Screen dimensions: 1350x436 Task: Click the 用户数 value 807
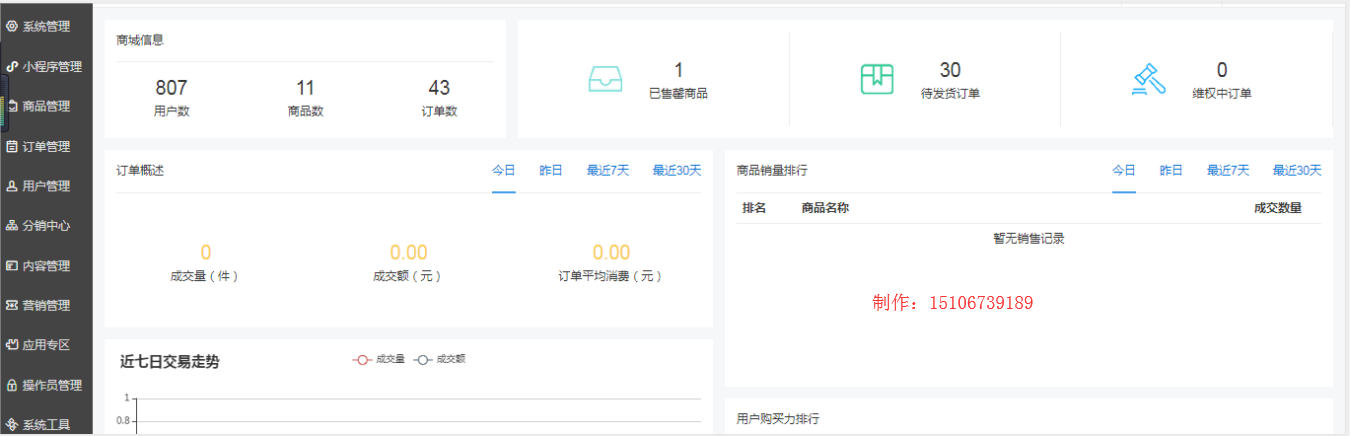pyautogui.click(x=171, y=88)
